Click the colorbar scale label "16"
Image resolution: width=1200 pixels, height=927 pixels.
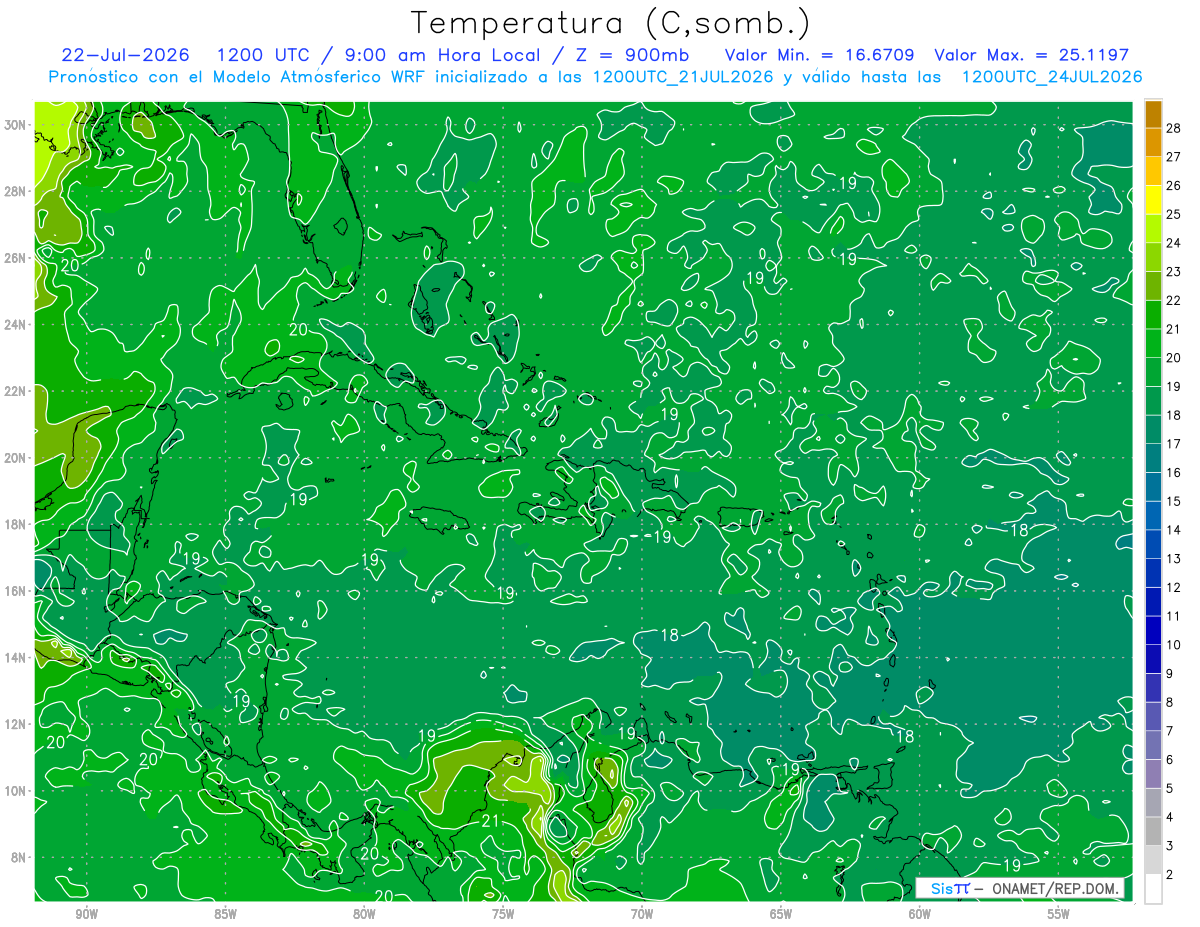coord(1174,472)
